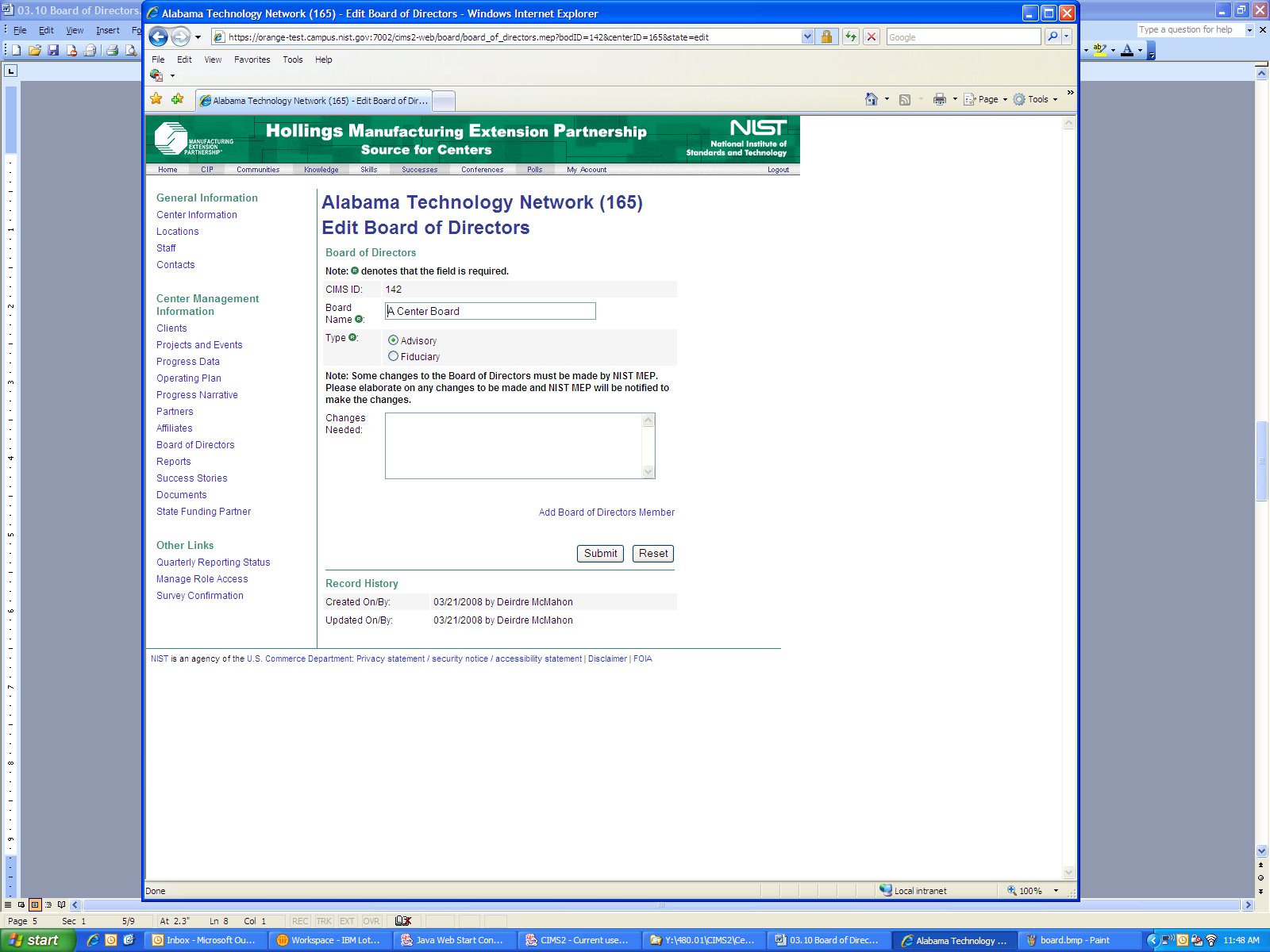
Task: Switch to Inbox - Microsoft Outlook taskbar button
Action: 206,940
